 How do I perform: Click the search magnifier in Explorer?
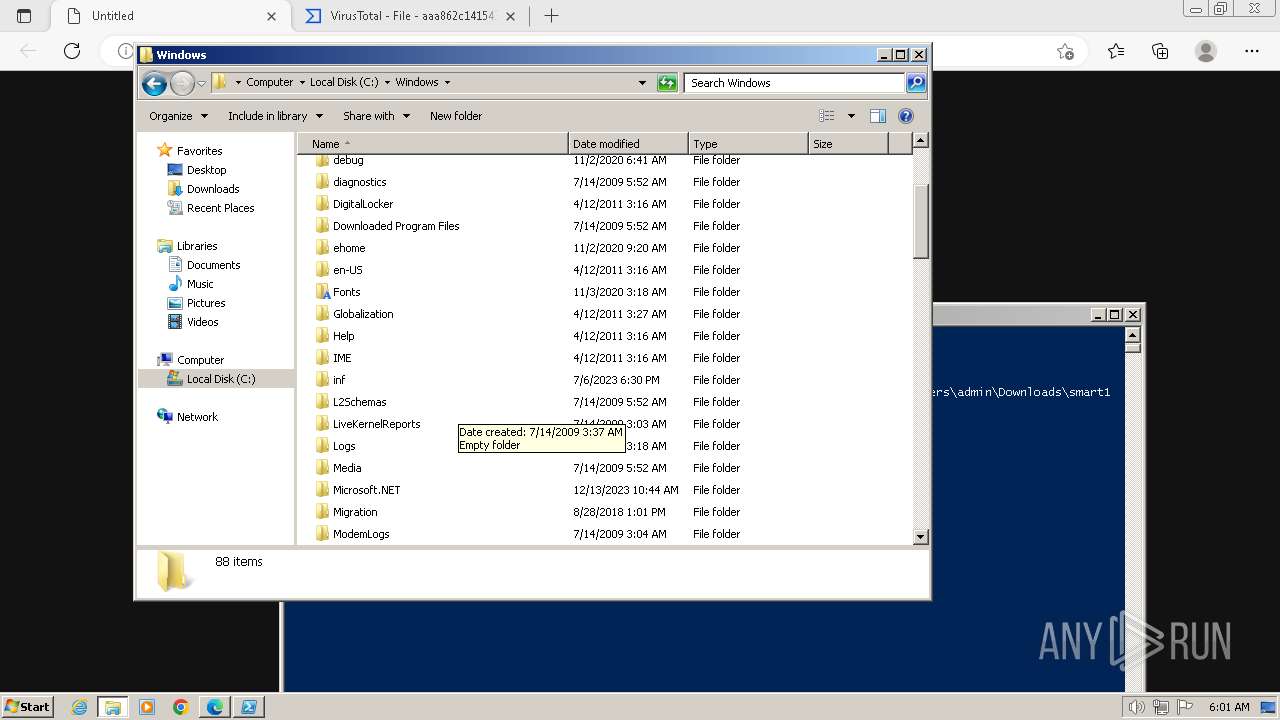click(x=915, y=83)
